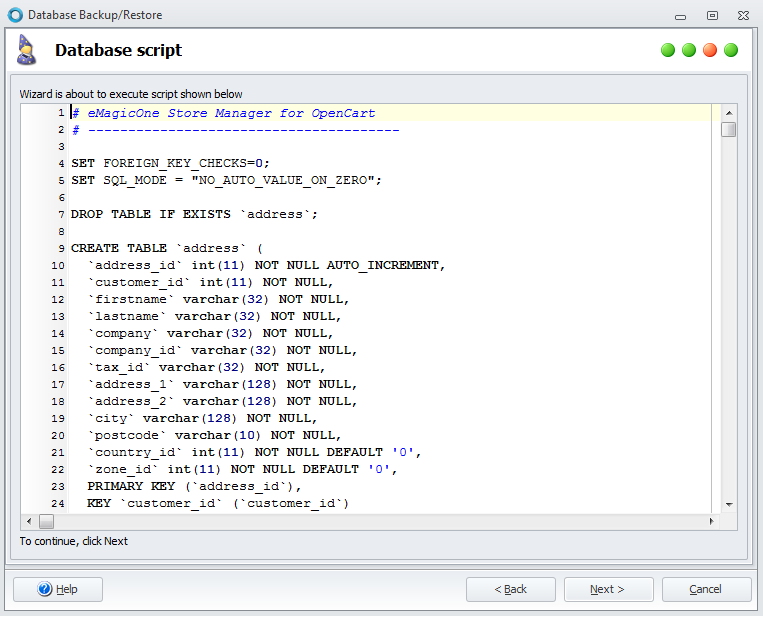Click the vertical scrollbar thumb
The height and width of the screenshot is (617, 763).
[x=729, y=129]
